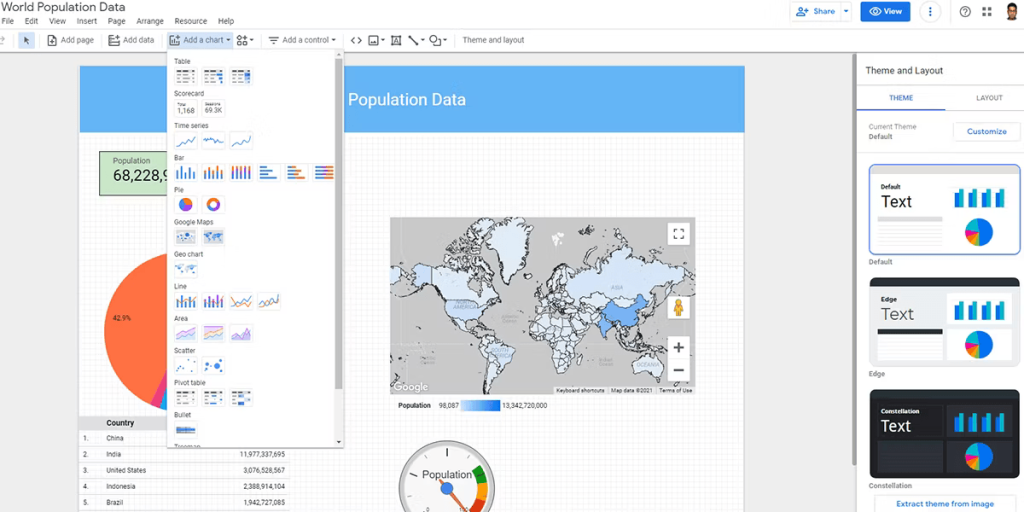Open the shape tool dropdown
Image resolution: width=1024 pixels, height=512 pixels.
438,40
